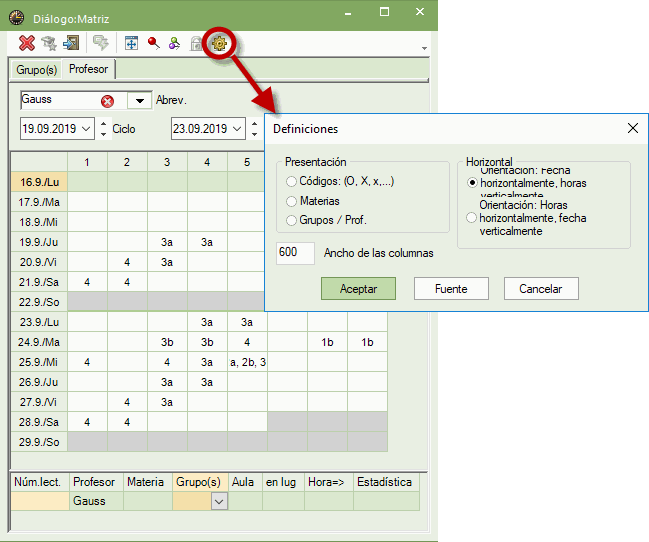649x542 pixels.
Task: Select Materias presentation radio option
Action: pos(291,201)
